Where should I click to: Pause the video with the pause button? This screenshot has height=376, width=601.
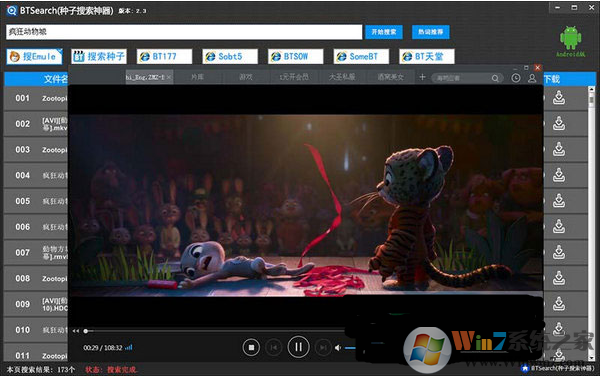[x=298, y=347]
